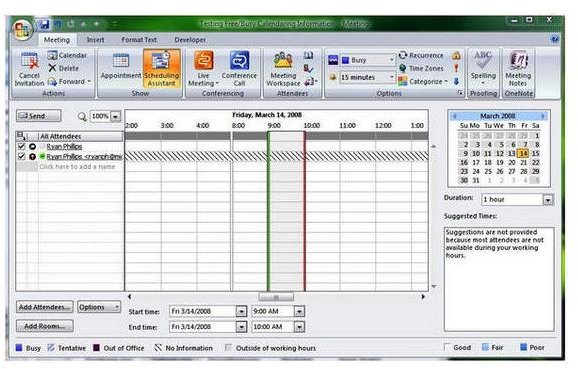Run Spelling check
Screen dimensions: 578x369
coord(483,68)
